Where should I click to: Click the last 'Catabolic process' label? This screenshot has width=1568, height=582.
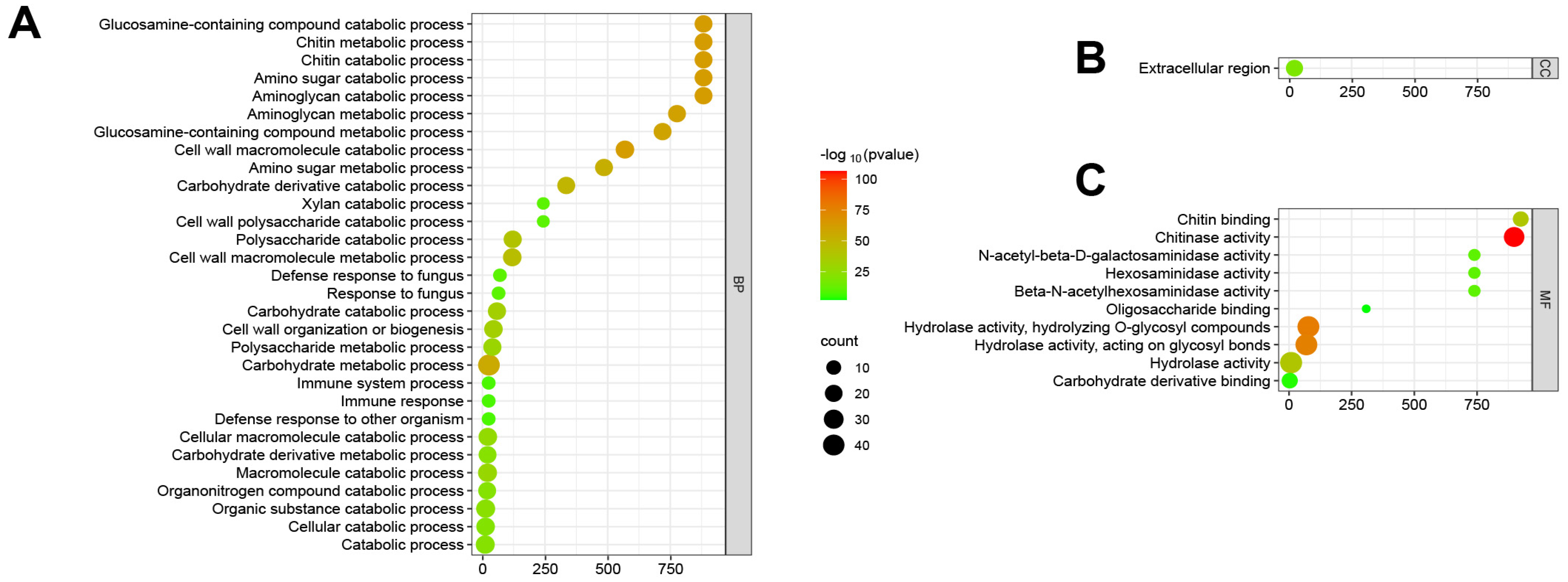[402, 545]
